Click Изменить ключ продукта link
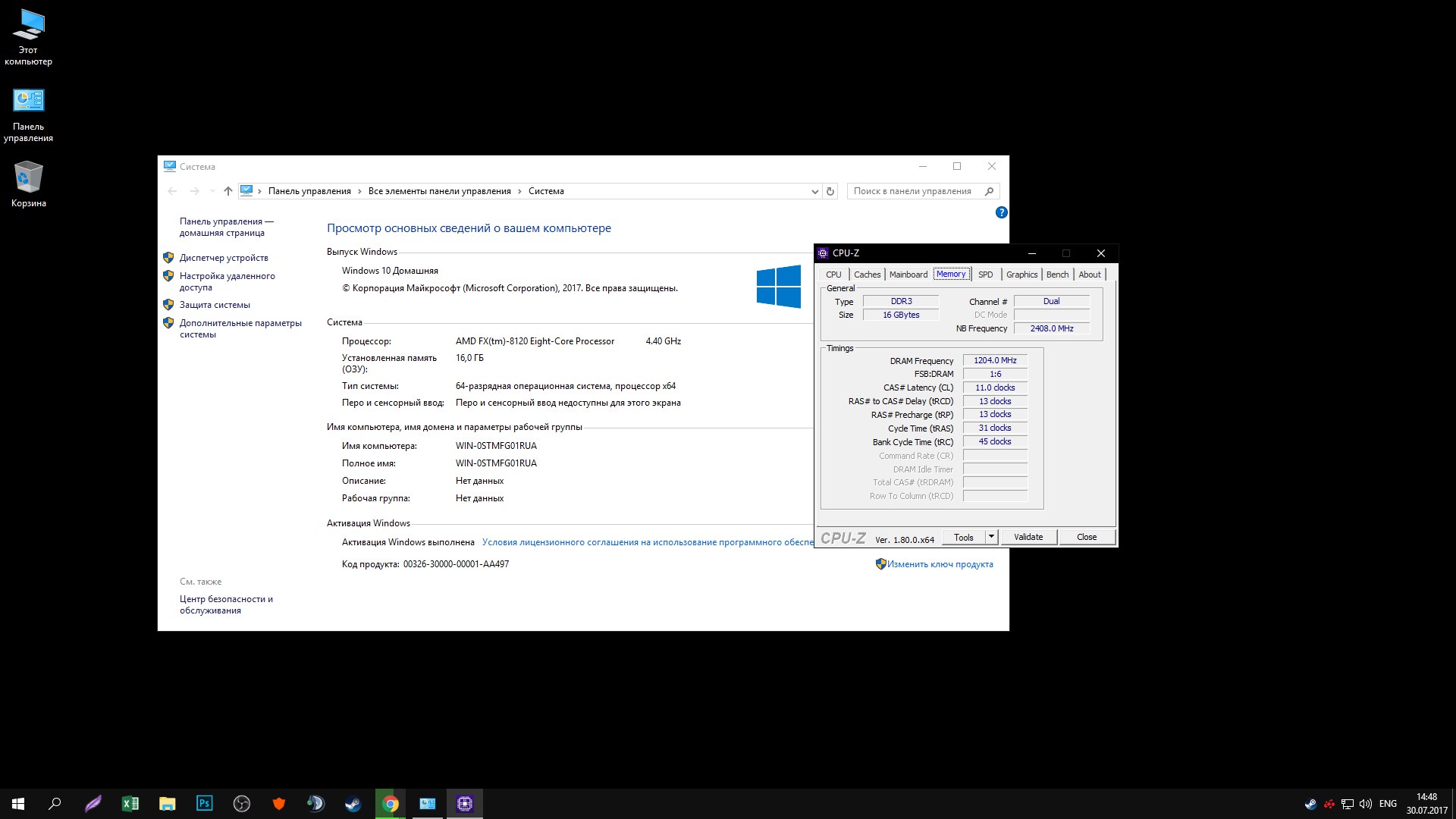Screen dimensions: 1456x819 click(940, 564)
